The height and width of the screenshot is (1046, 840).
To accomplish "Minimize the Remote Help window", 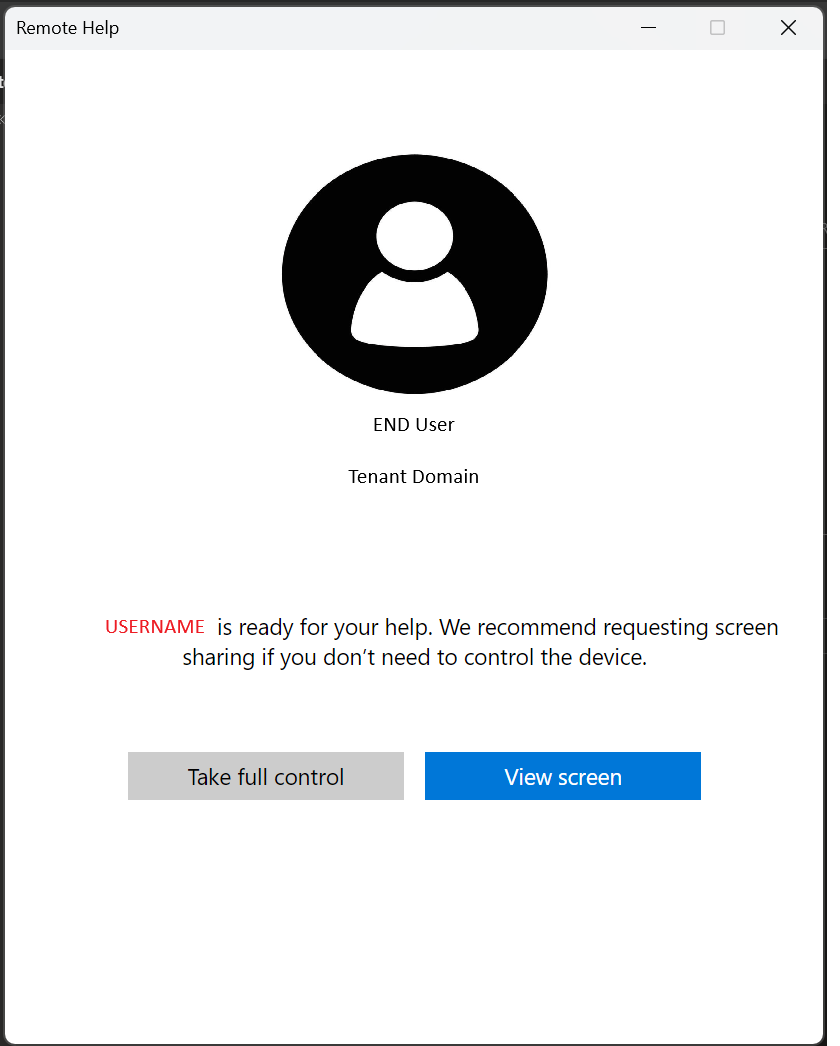I will [648, 28].
